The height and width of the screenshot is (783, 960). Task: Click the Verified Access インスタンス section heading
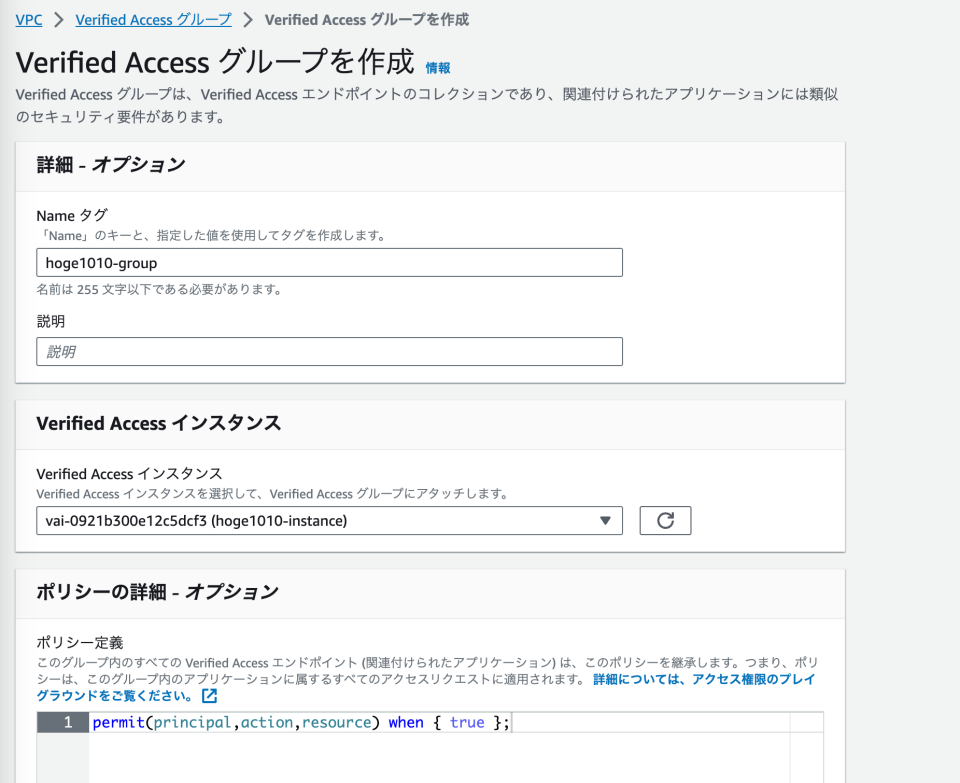click(x=159, y=423)
